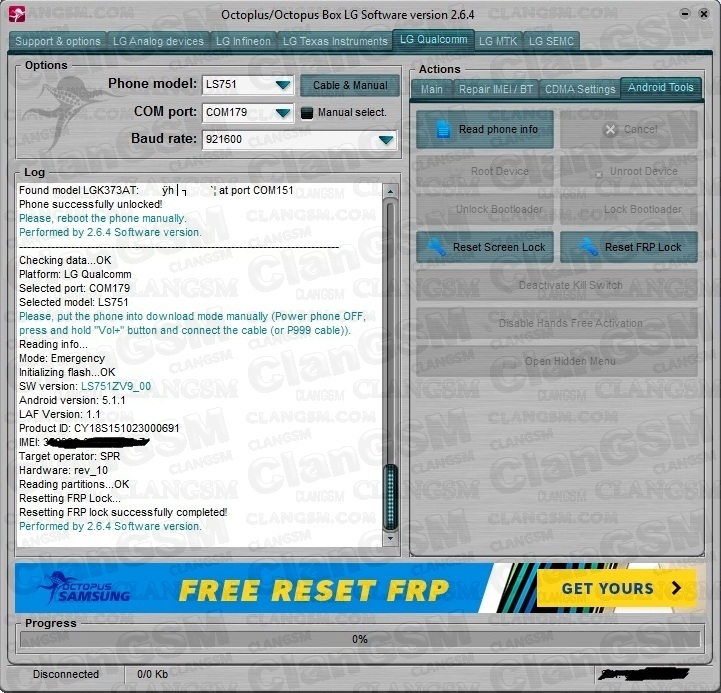Screen dimensions: 721x693
Task: Open the LG Analog devices tab
Action: click(x=158, y=41)
